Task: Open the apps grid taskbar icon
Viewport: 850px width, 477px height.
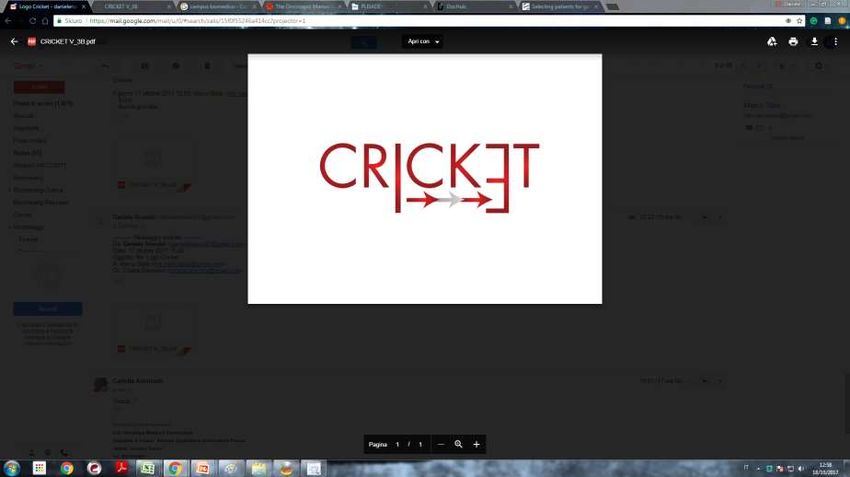Action: tap(39, 468)
